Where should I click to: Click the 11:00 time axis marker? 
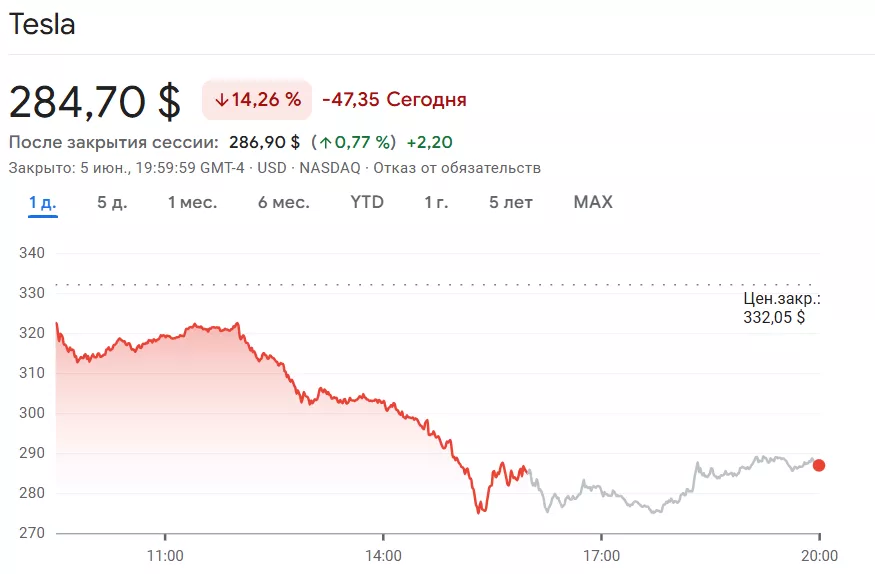click(165, 555)
